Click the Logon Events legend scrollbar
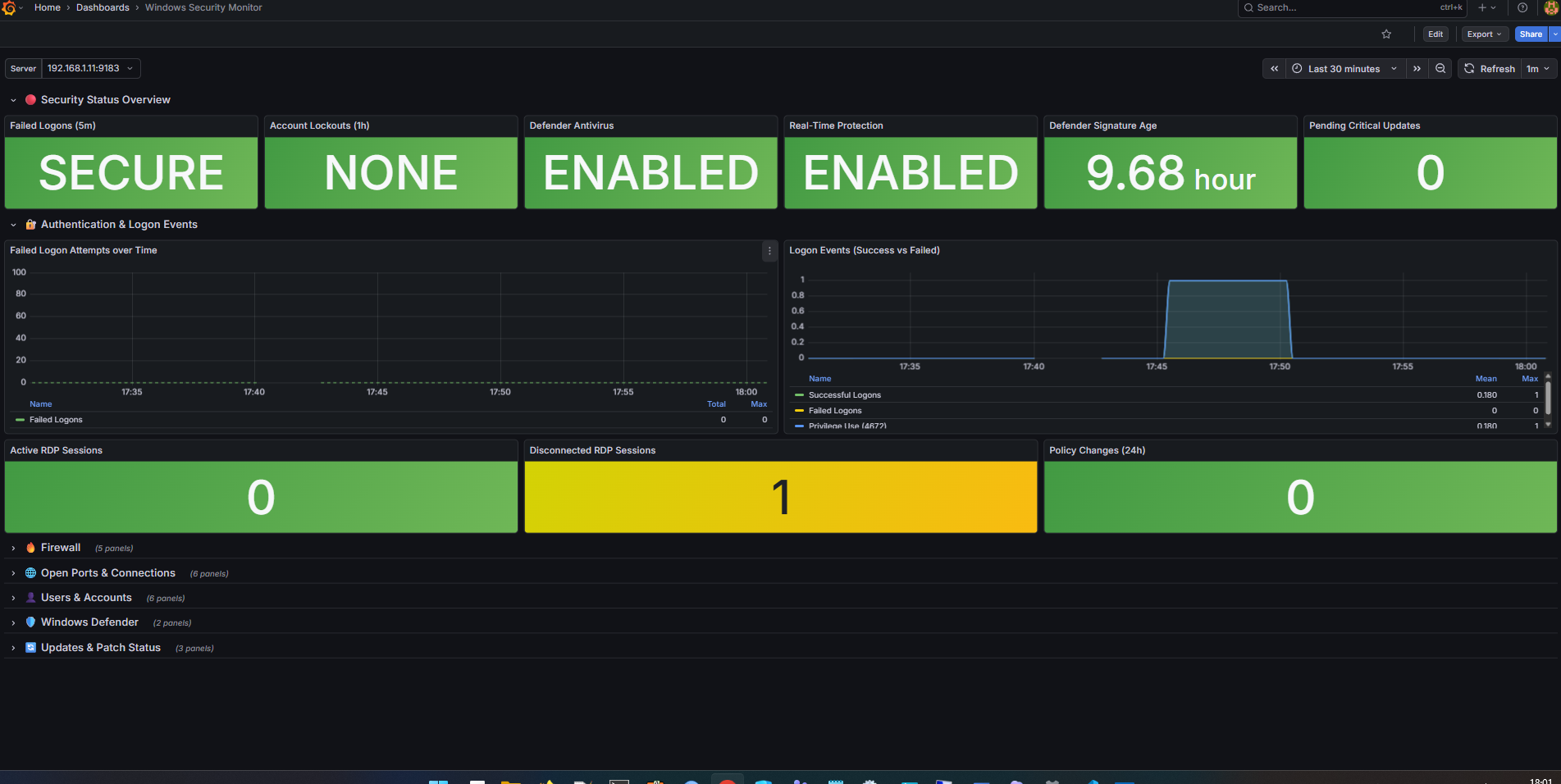 tap(1548, 400)
